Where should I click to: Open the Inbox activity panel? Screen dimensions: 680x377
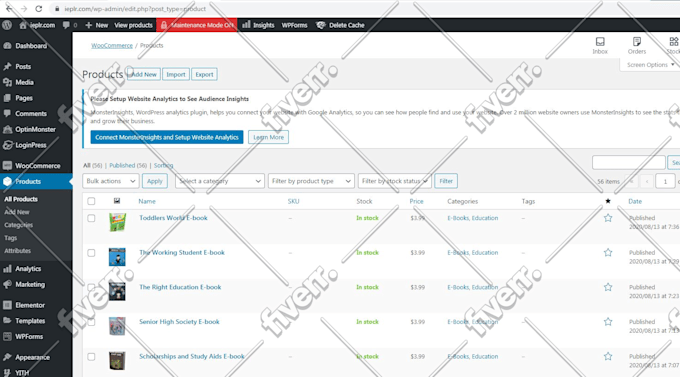[600, 46]
